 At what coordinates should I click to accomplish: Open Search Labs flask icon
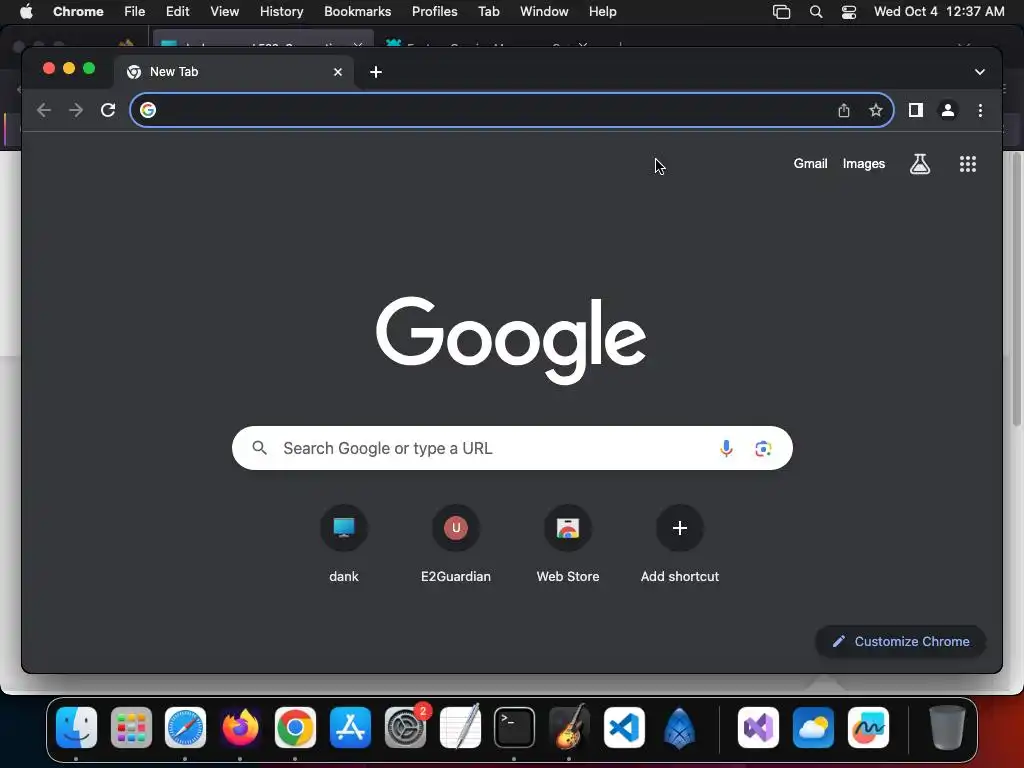click(920, 164)
